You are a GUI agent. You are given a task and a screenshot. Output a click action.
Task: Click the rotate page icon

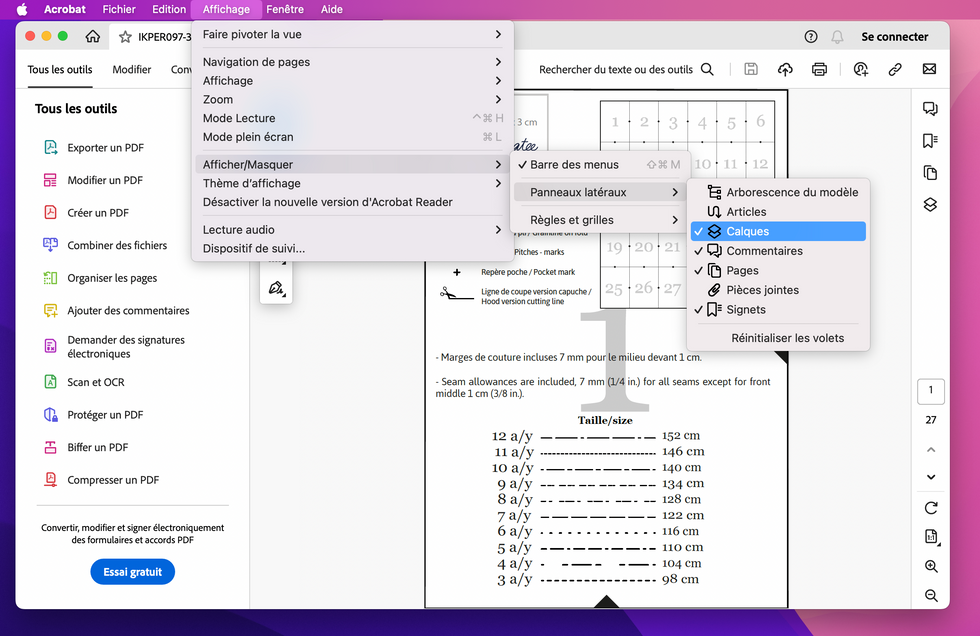(x=931, y=508)
